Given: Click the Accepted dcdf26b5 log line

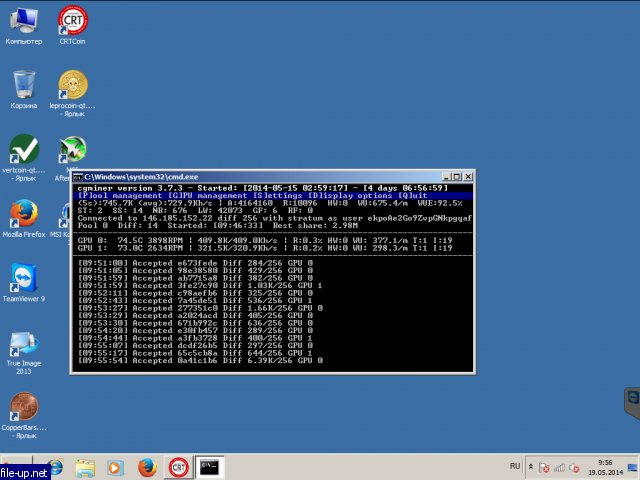Looking at the screenshot, I should [x=196, y=345].
